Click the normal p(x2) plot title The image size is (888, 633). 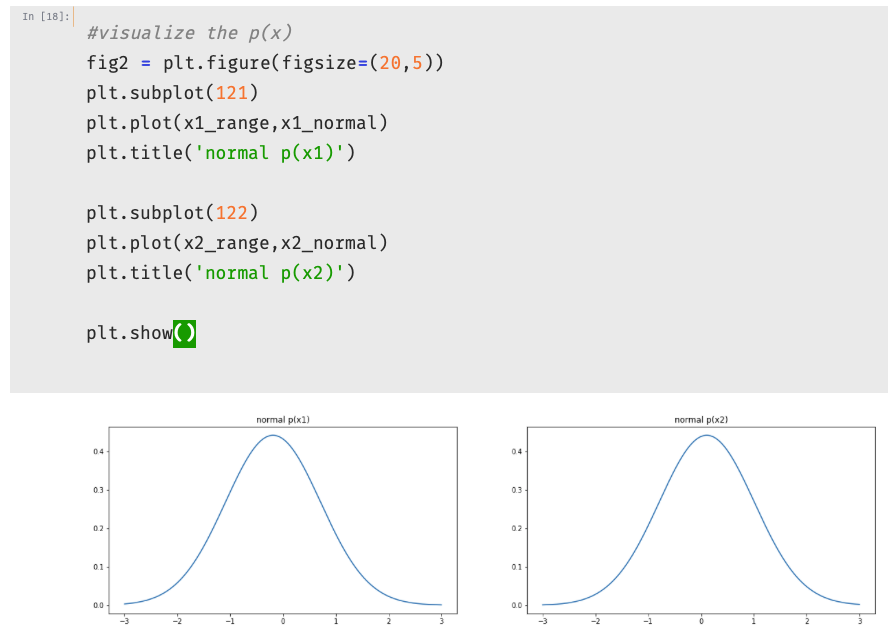[x=701, y=420]
